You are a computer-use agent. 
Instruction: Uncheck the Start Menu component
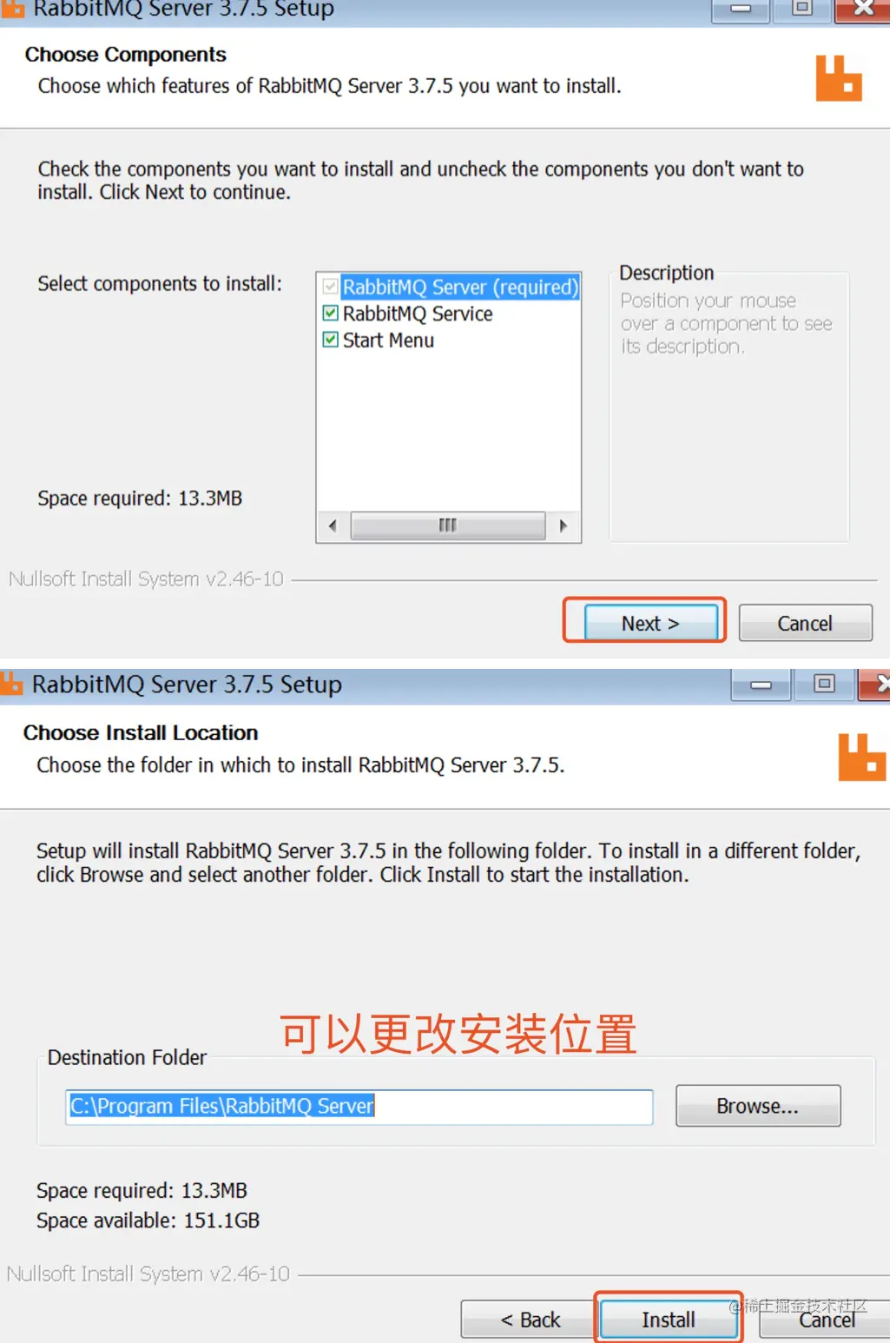click(x=331, y=340)
